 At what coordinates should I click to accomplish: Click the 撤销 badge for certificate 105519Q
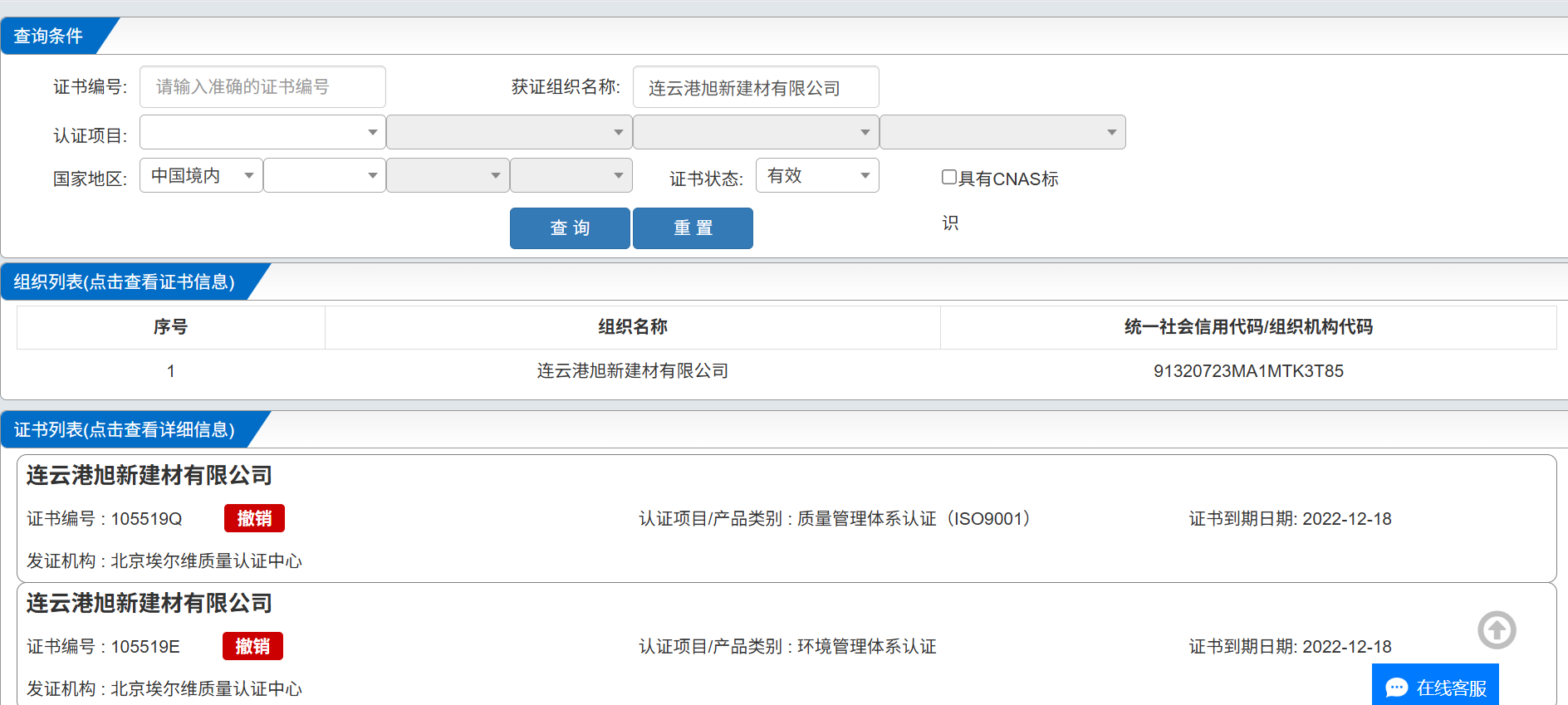coord(254,518)
